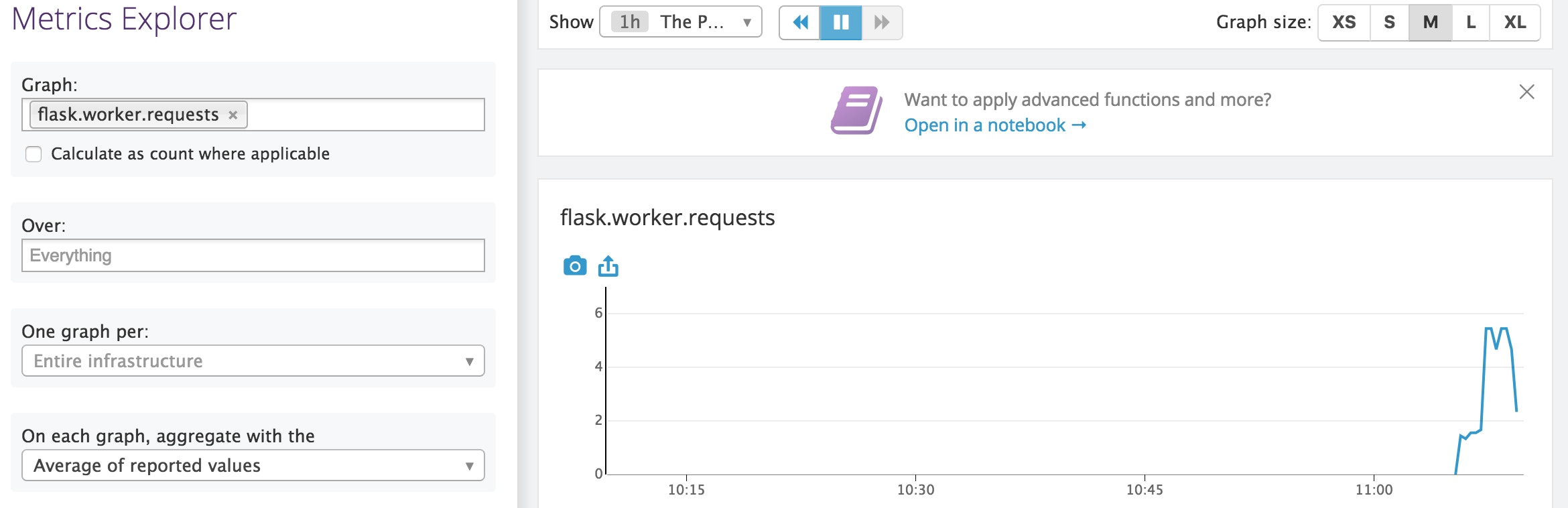
Task: Open in a notebook link
Action: 995,125
